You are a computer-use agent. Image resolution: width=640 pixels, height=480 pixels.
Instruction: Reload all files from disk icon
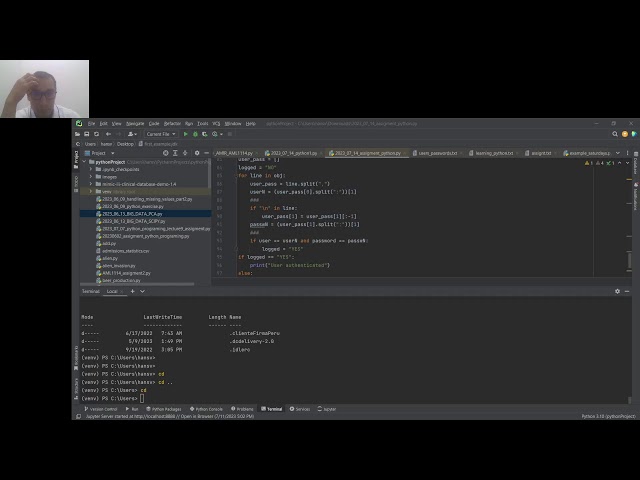97,134
